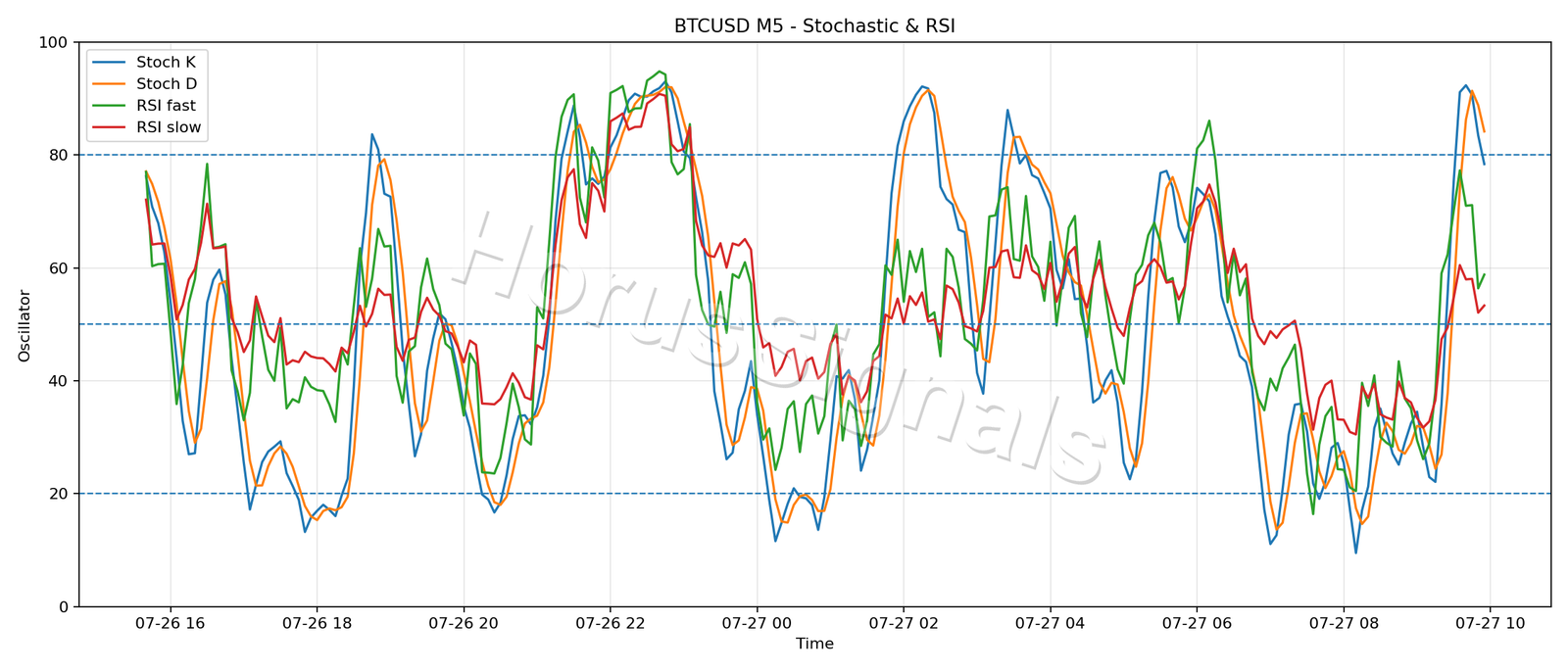Click the red RSI slow legend line
This screenshot has height=672, width=1568.
(109, 127)
